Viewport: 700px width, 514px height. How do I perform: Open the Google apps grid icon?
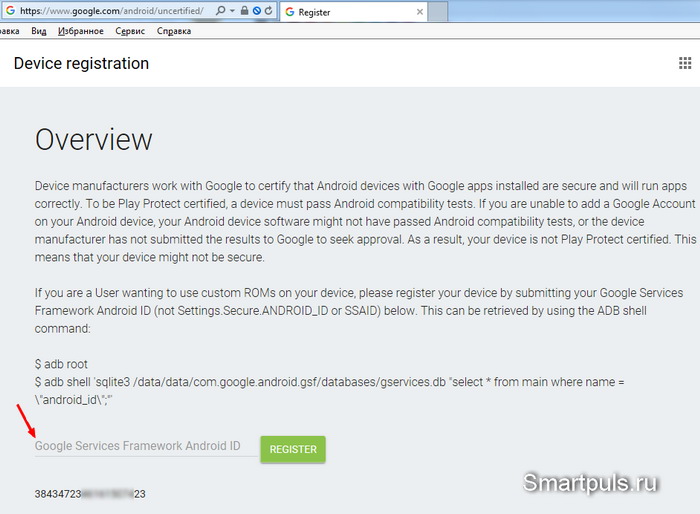[685, 63]
